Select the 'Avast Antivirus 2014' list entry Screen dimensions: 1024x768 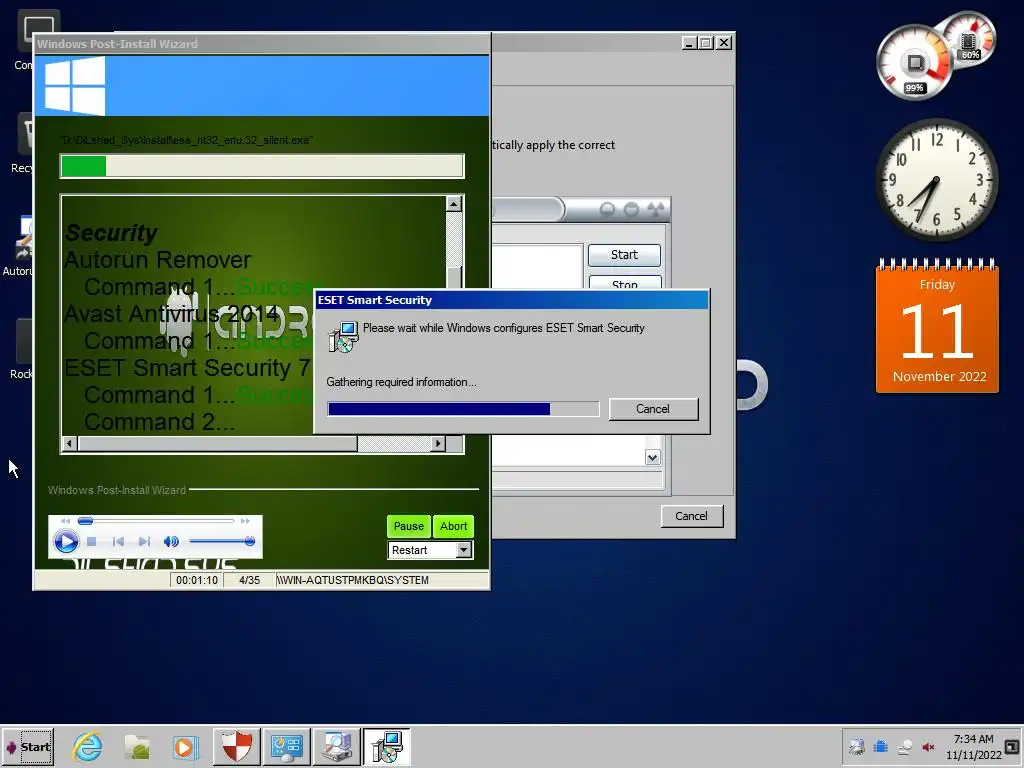tap(171, 313)
